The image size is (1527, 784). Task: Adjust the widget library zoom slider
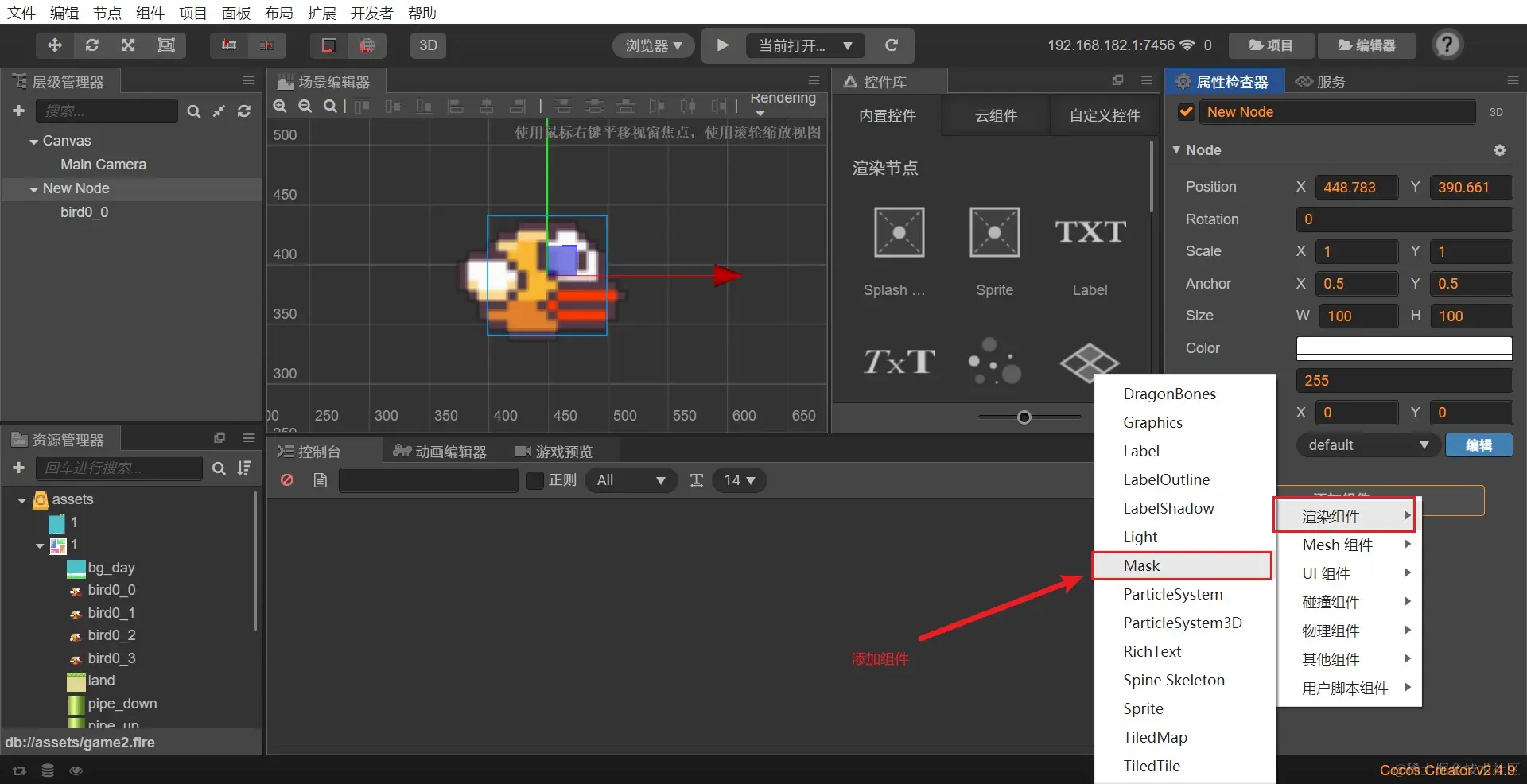[1024, 417]
